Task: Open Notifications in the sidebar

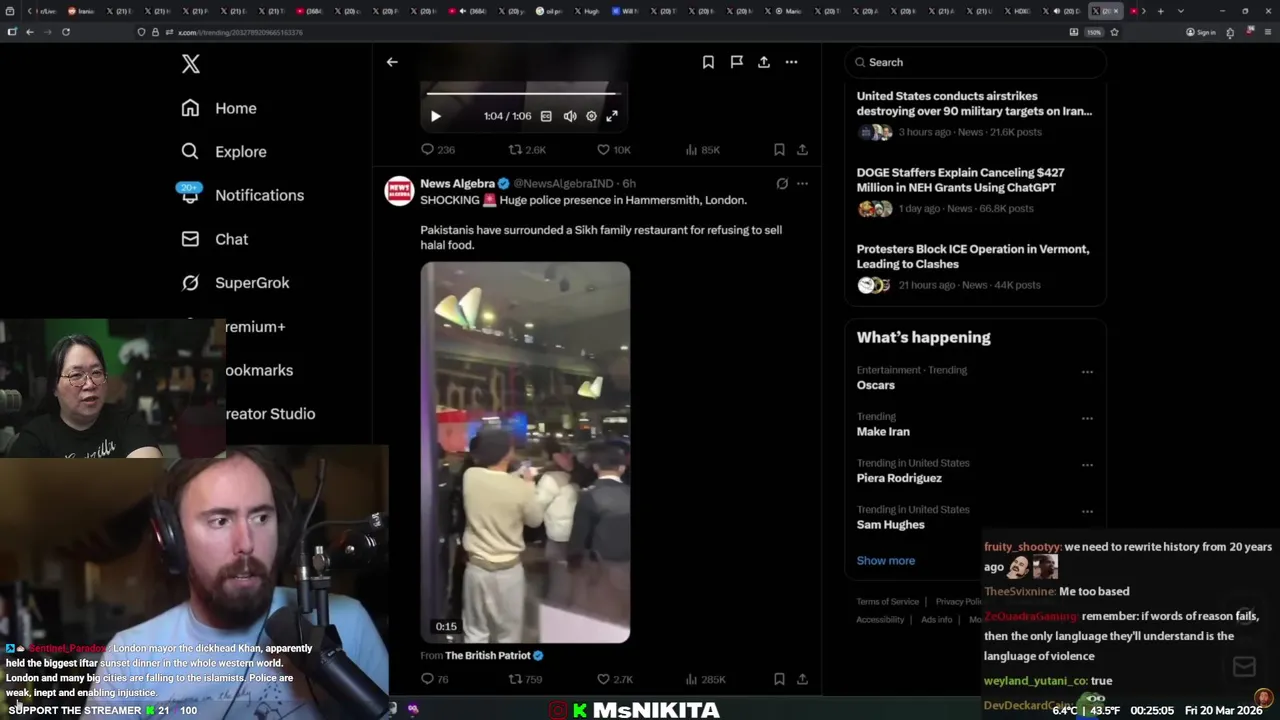Action: click(242, 195)
